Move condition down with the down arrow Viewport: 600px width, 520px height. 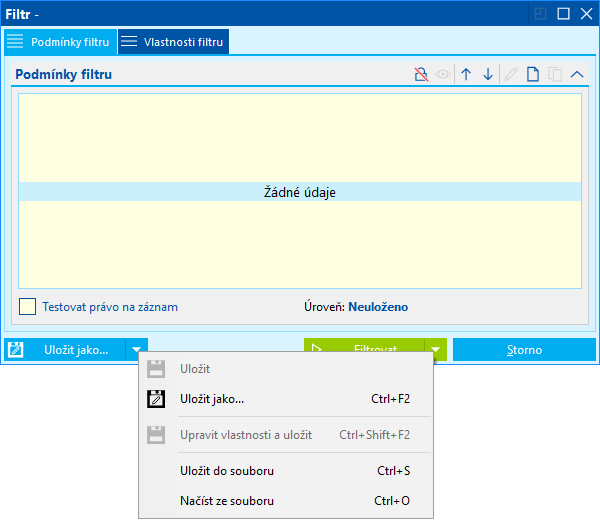[488, 74]
